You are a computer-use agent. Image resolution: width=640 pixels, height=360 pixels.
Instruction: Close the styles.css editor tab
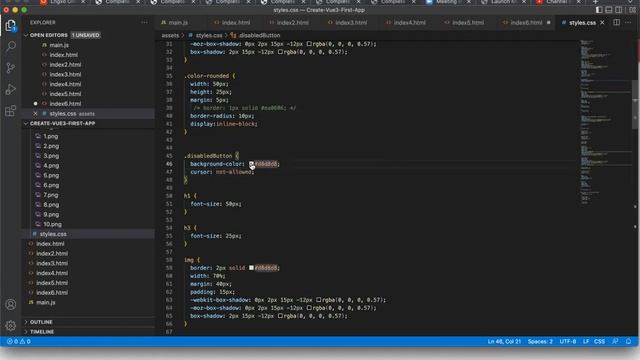[602, 22]
